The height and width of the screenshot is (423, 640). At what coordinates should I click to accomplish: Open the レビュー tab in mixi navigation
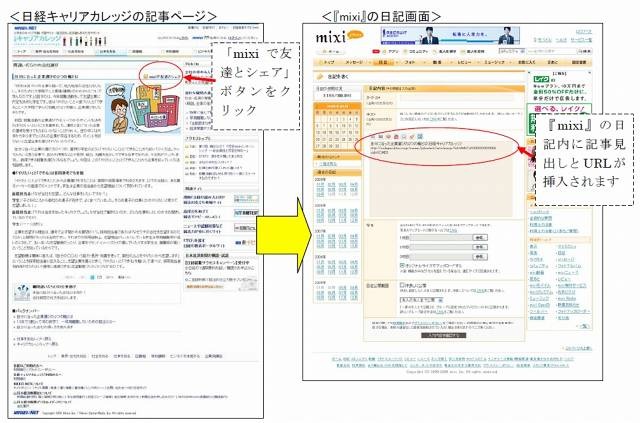coord(464,62)
